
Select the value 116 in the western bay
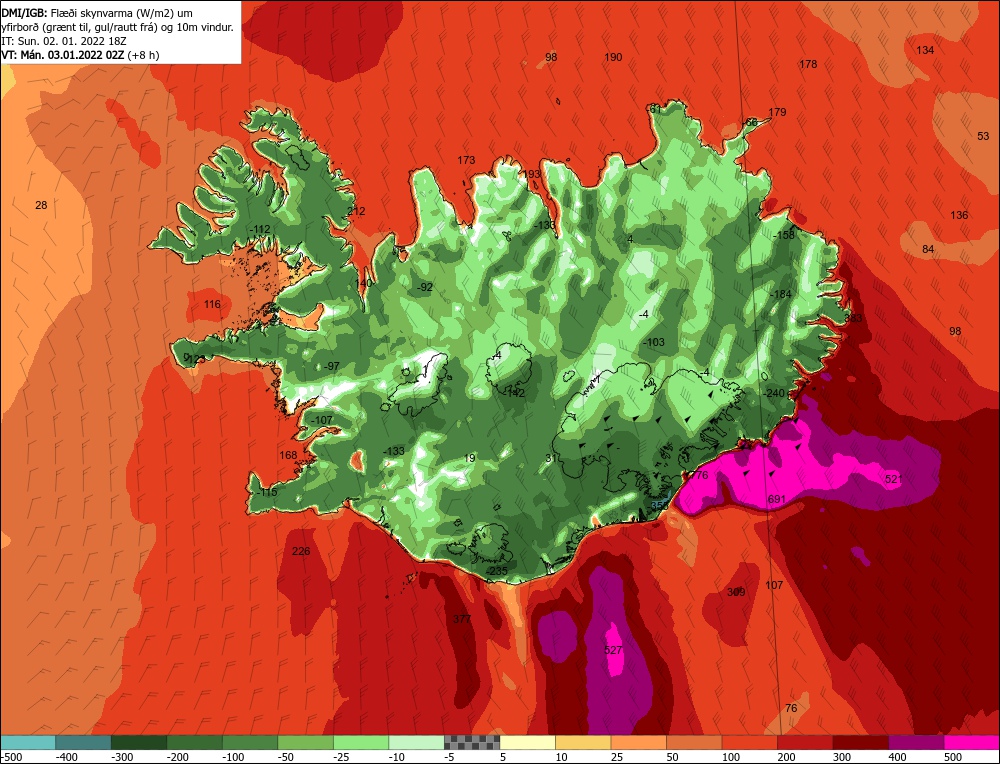212,304
